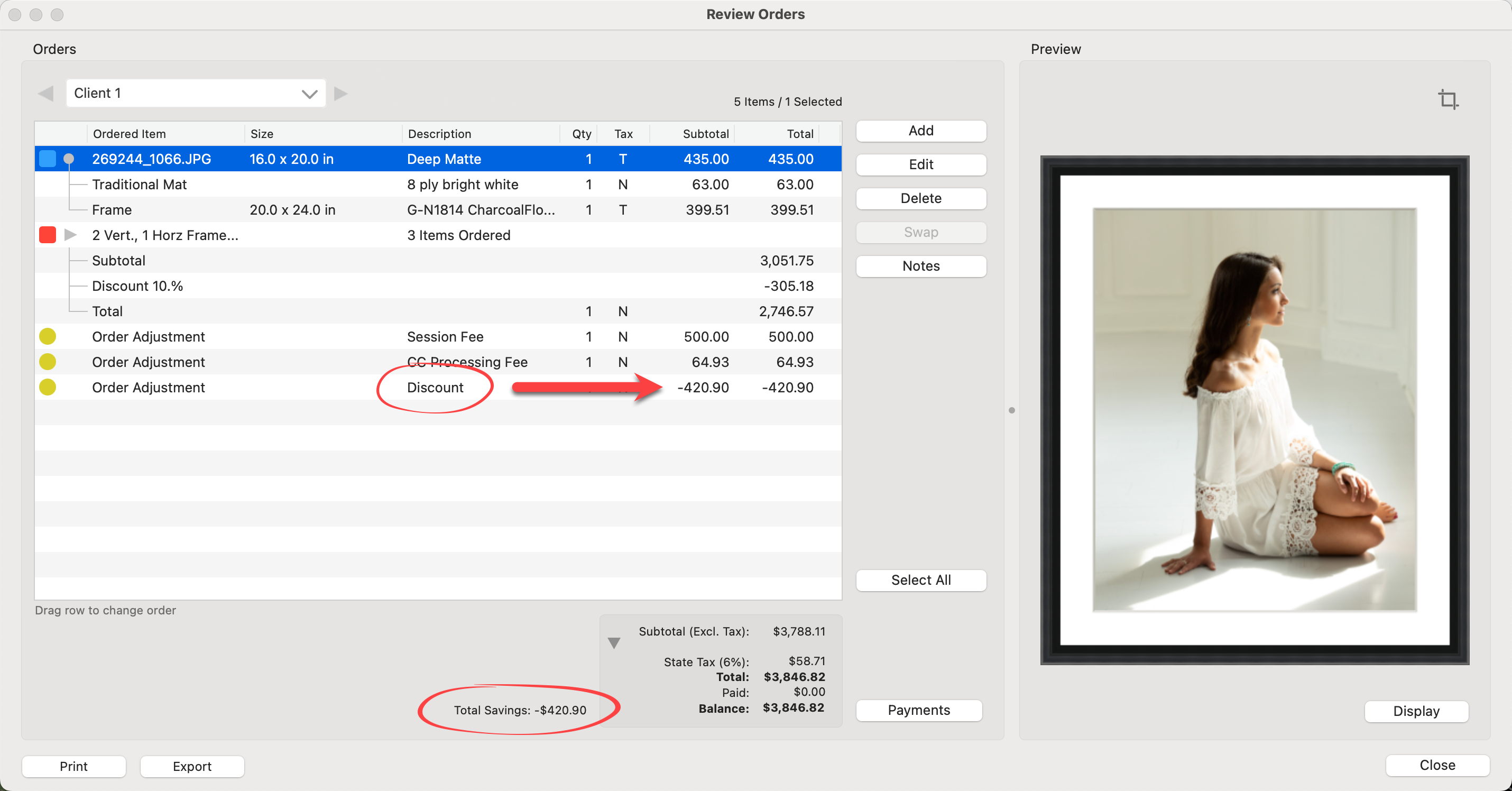Click the Ordered Item column header
Viewport: 1512px width, 791px height.
tap(129, 134)
